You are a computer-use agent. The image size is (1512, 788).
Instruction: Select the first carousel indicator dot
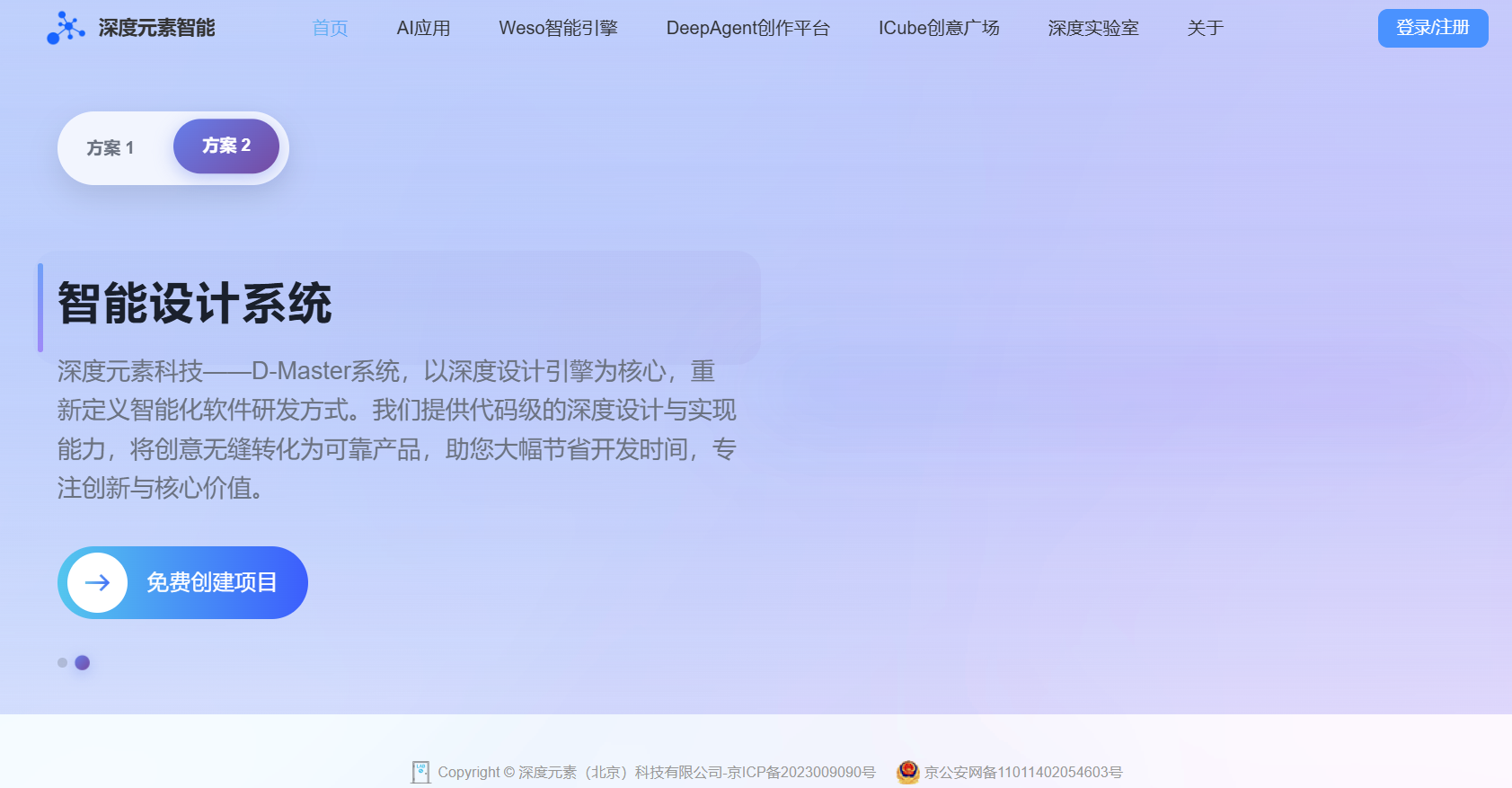click(62, 663)
